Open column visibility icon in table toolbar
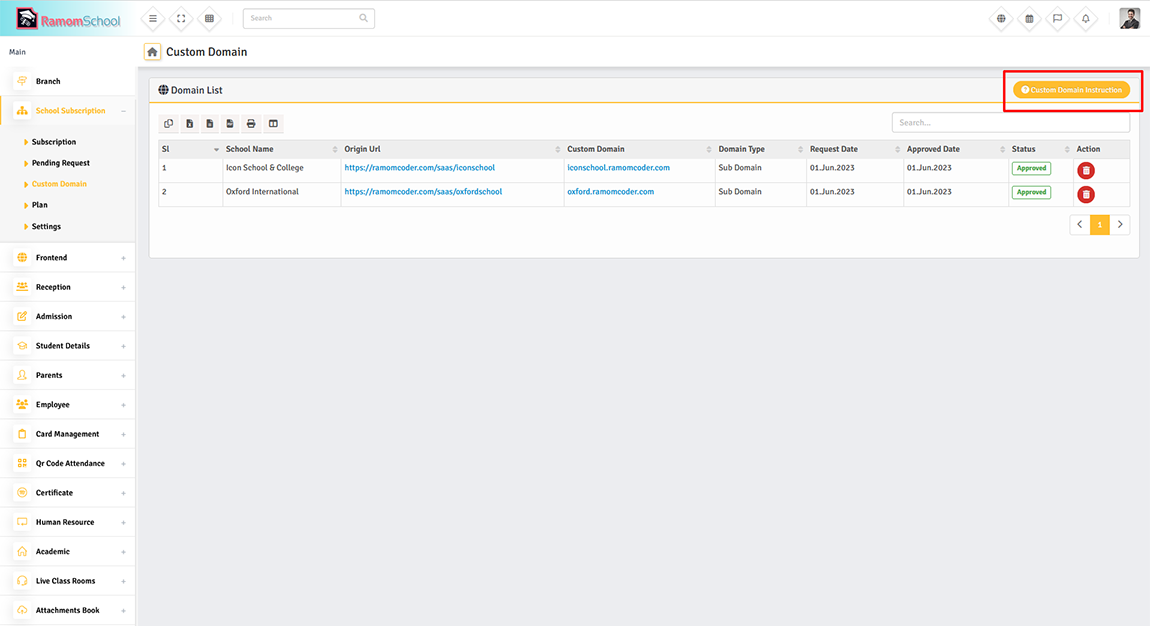The width and height of the screenshot is (1150, 626). [273, 124]
